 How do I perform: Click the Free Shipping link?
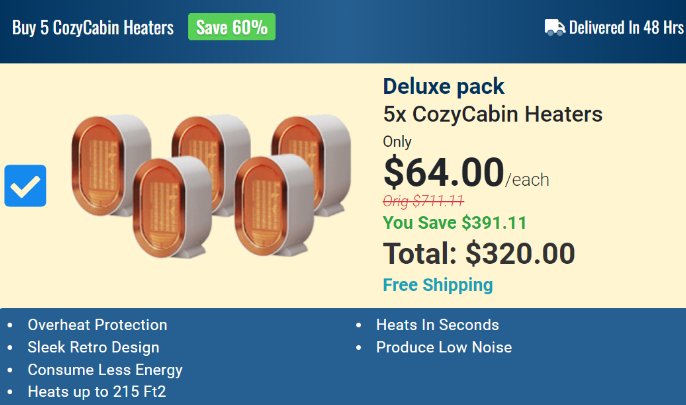tap(438, 285)
